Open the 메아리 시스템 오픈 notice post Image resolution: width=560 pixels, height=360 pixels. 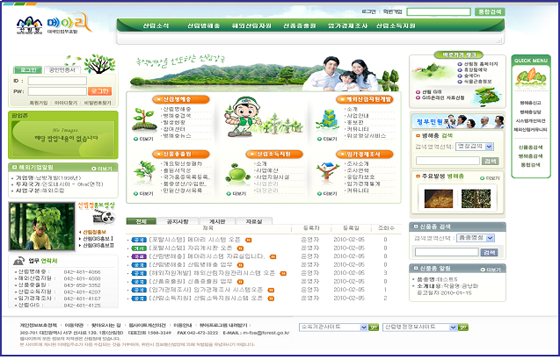(194, 240)
